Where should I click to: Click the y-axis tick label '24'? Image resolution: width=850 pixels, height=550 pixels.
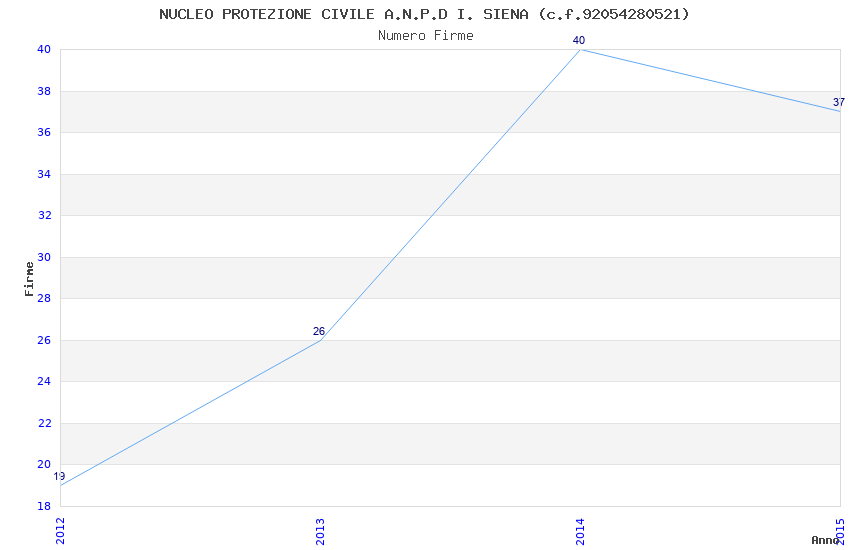click(44, 381)
